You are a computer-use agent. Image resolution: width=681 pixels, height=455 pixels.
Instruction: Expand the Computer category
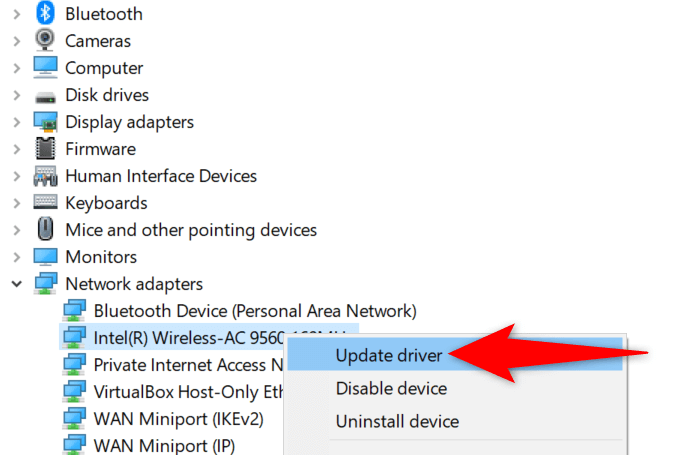pyautogui.click(x=17, y=68)
